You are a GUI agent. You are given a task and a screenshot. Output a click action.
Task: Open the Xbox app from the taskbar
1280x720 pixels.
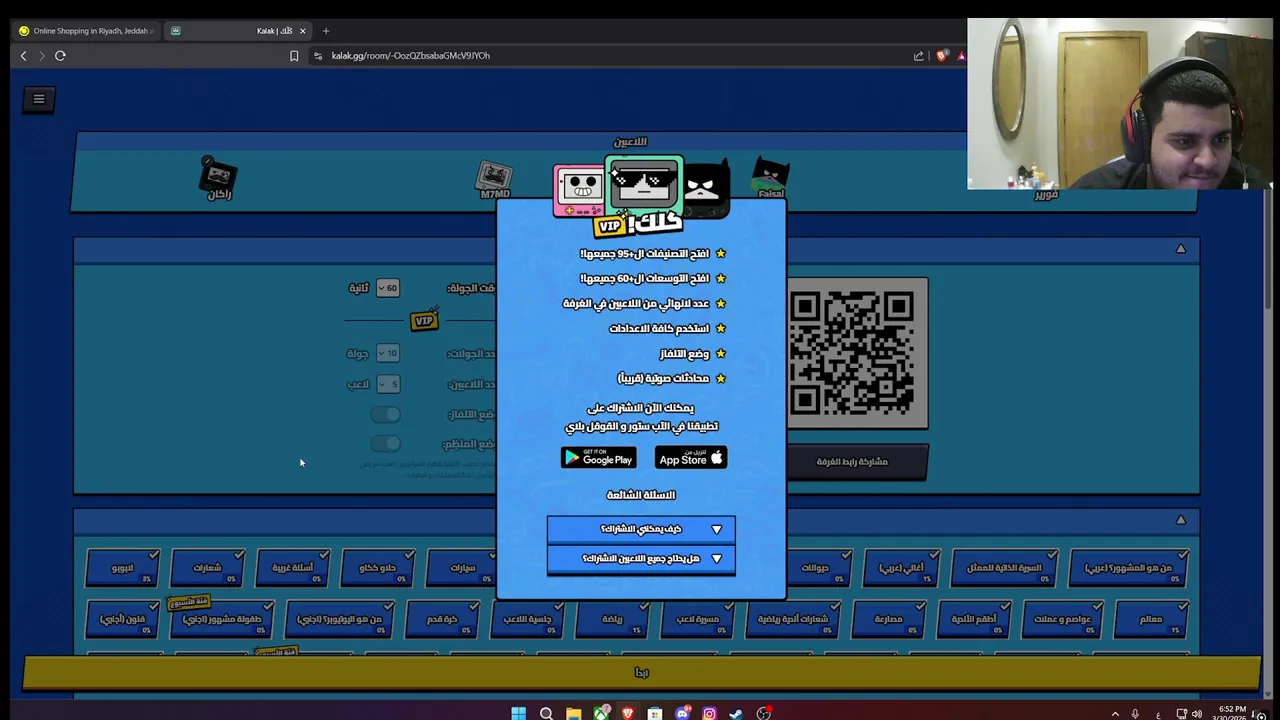600,713
